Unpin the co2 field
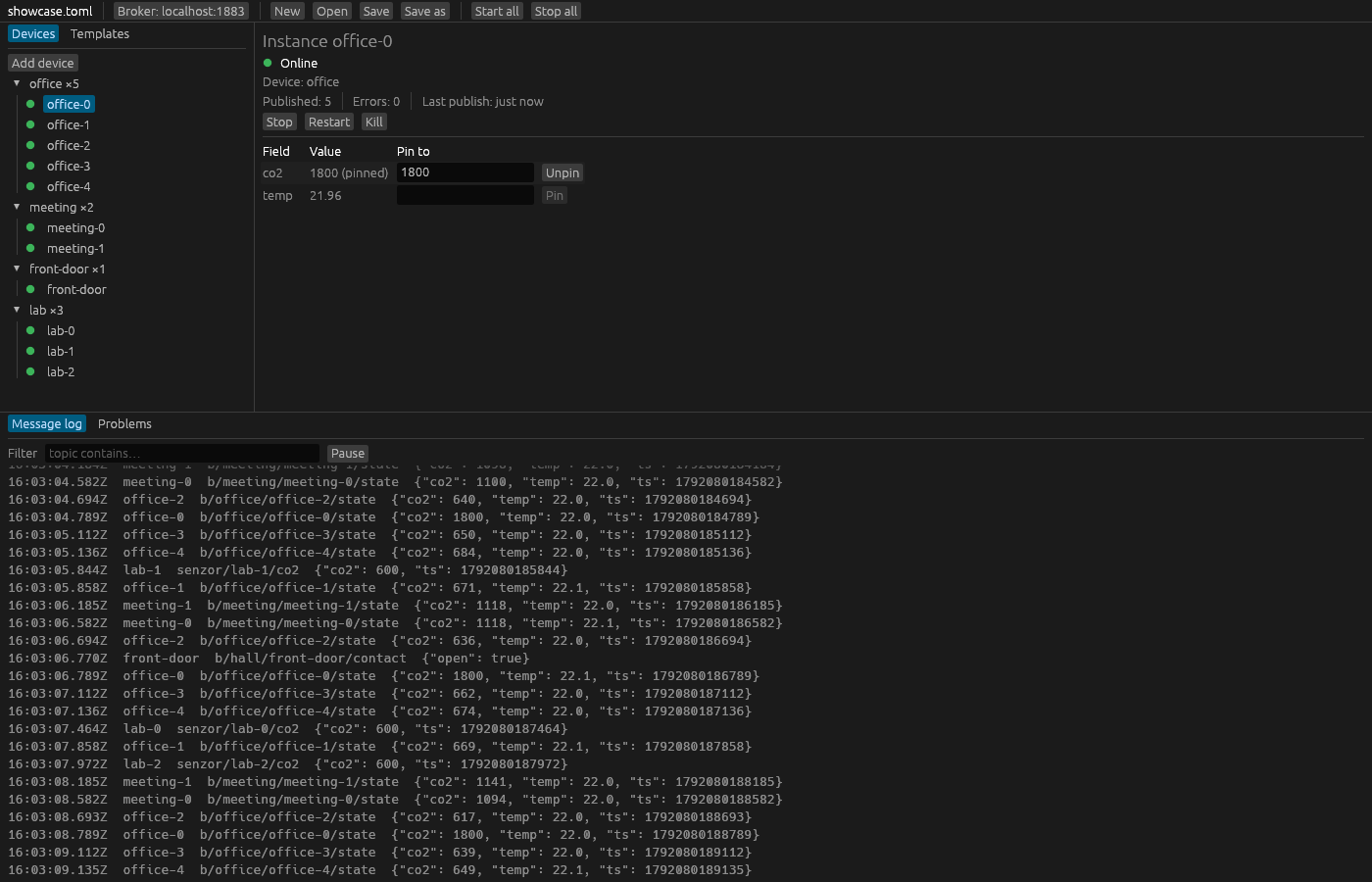This screenshot has width=1372, height=882. tap(563, 172)
